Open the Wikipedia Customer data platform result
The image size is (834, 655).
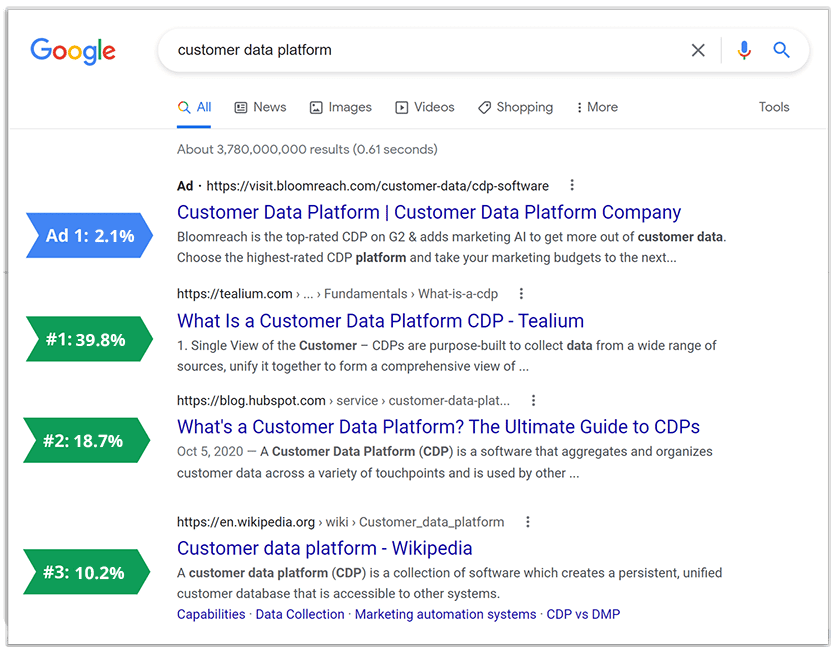tap(325, 548)
